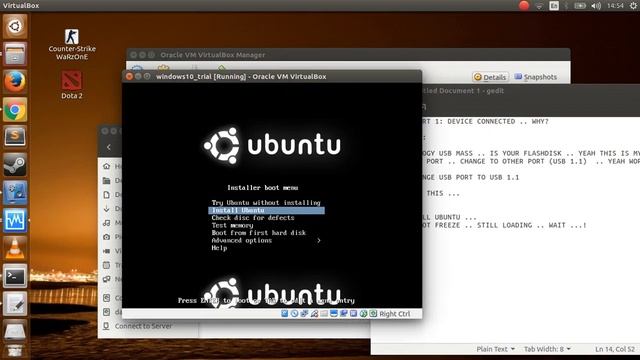This screenshot has height=360, width=640.
Task: Select the Install Ubuntu boot entry
Action: click(x=267, y=210)
